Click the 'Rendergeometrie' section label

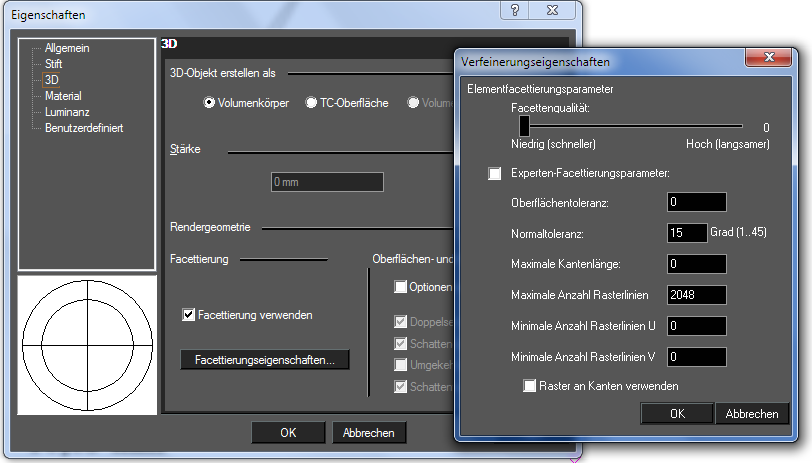[x=210, y=227]
